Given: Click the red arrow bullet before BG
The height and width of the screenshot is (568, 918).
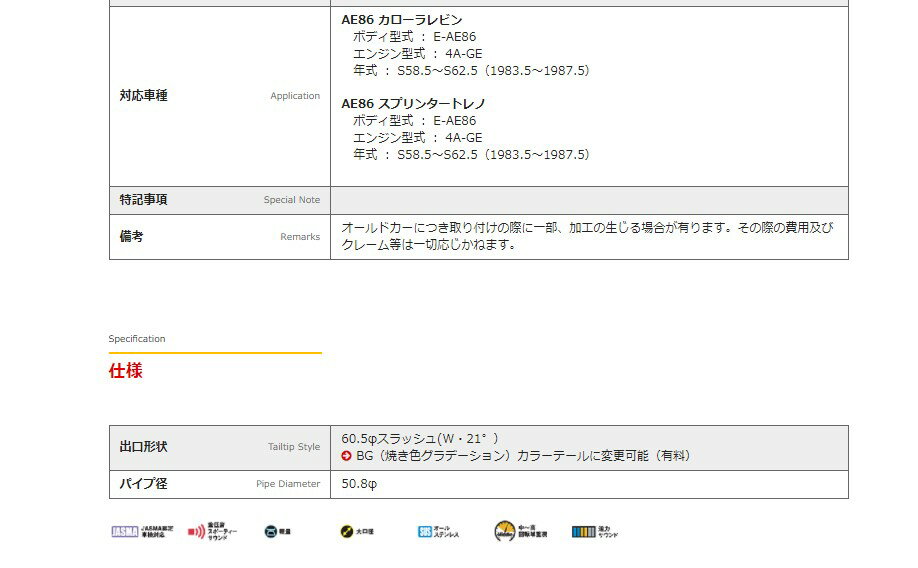Looking at the screenshot, I should [347, 456].
